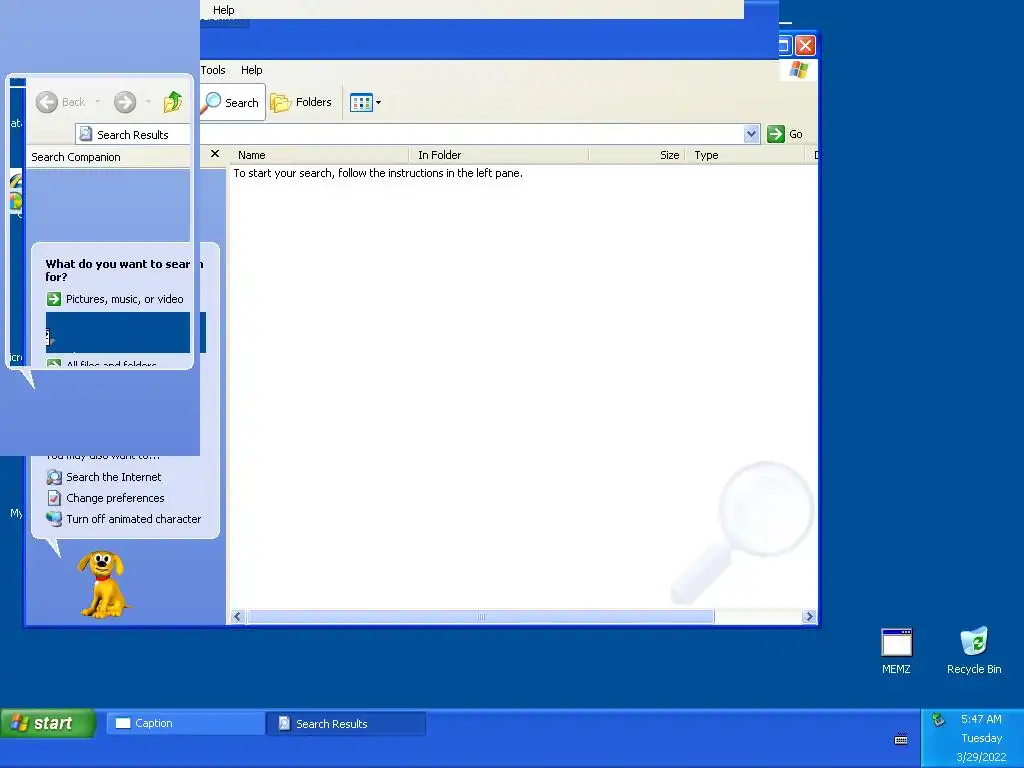1024x768 pixels.
Task: Click the green Go button
Action: tap(784, 134)
